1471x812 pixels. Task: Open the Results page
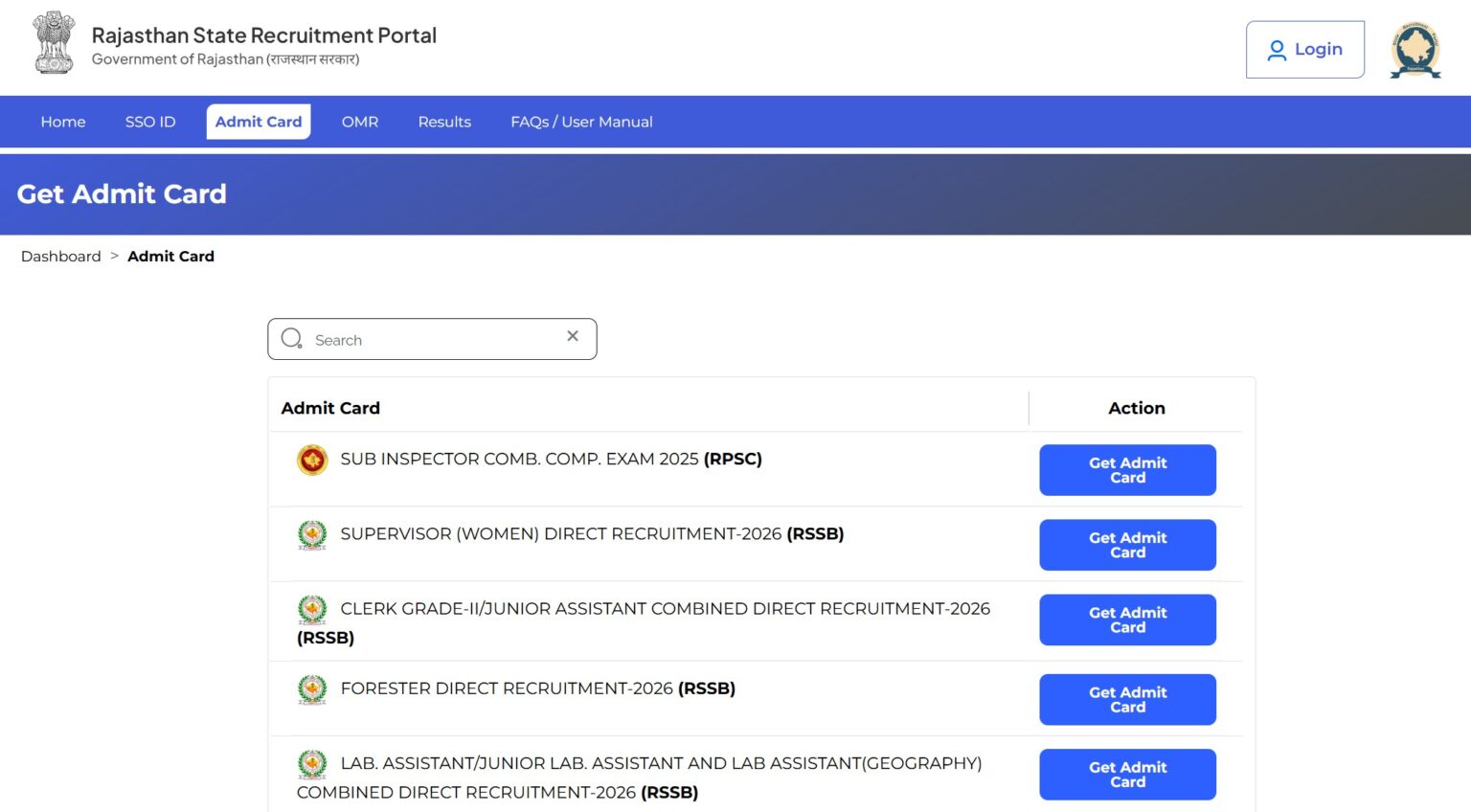point(444,122)
